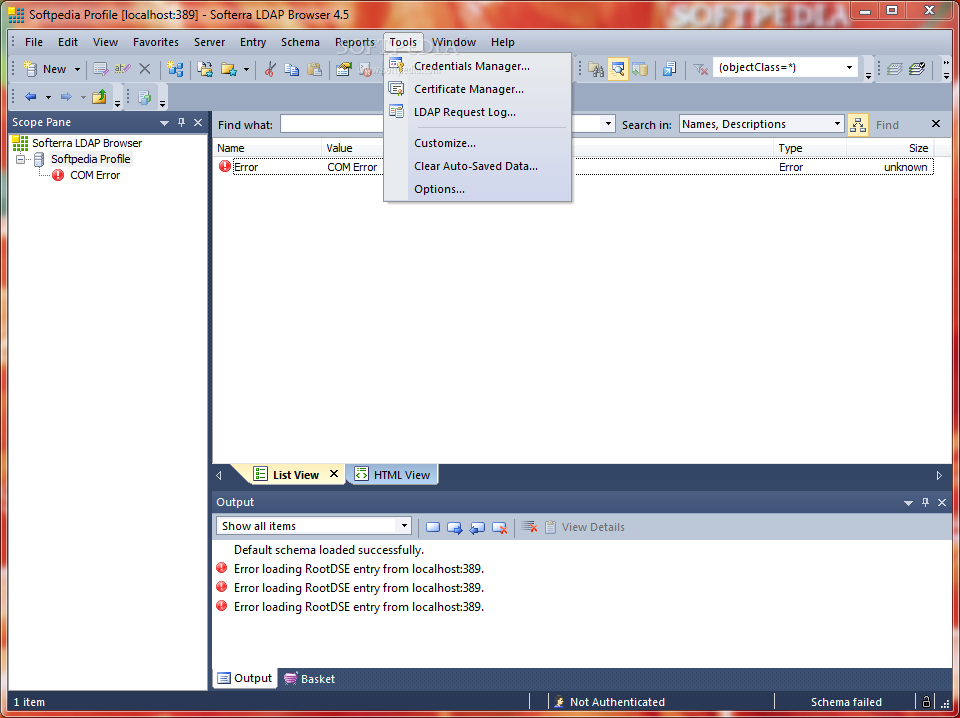Click the Rename pencil icon in toolbar
The height and width of the screenshot is (718, 960).
[x=122, y=69]
